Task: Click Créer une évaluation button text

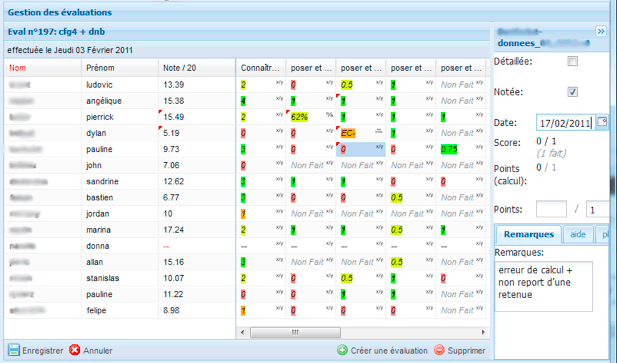Action: pyautogui.click(x=389, y=350)
